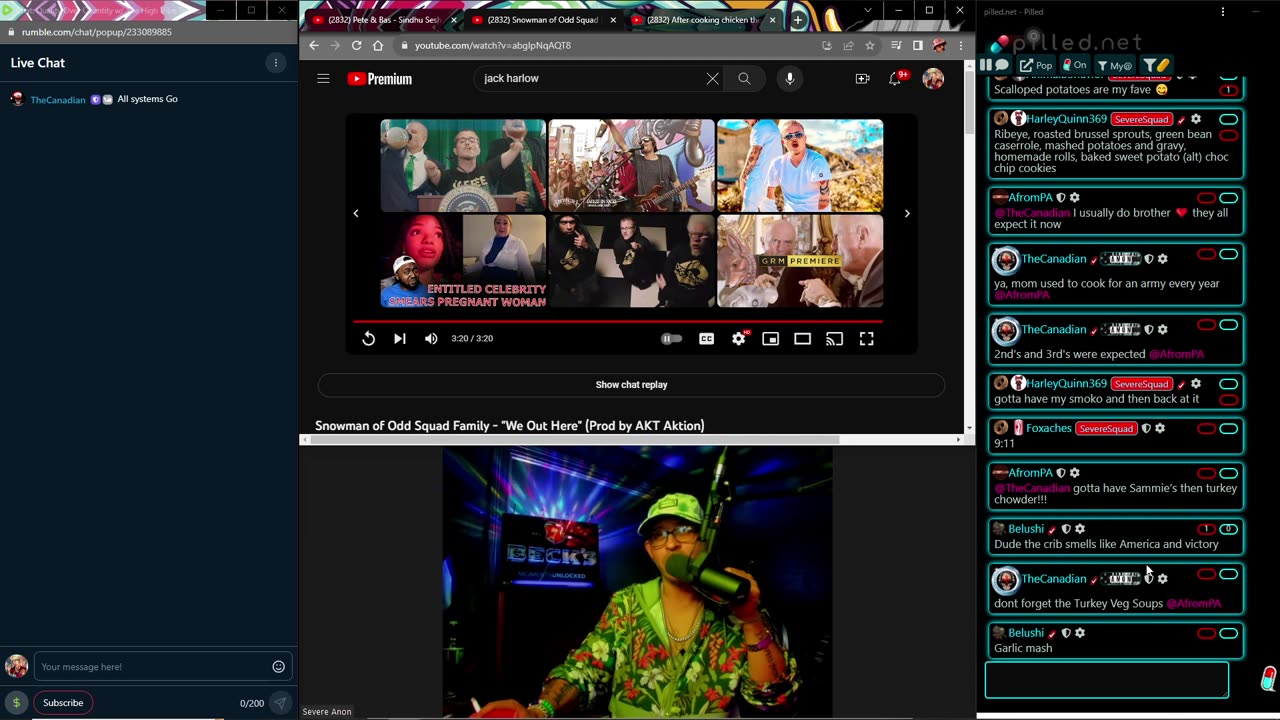Click the Subscribe button in Rumble chat

point(63,703)
